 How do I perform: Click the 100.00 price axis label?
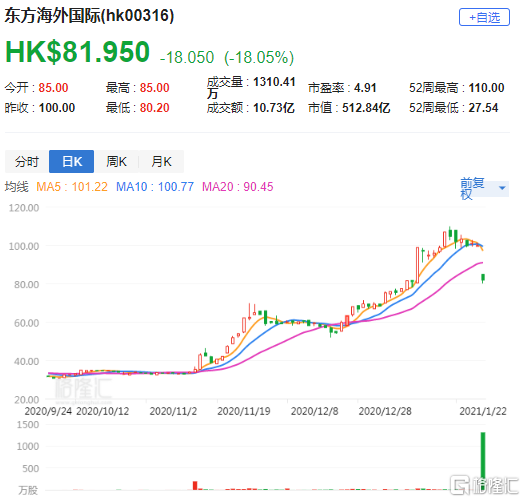click(24, 246)
